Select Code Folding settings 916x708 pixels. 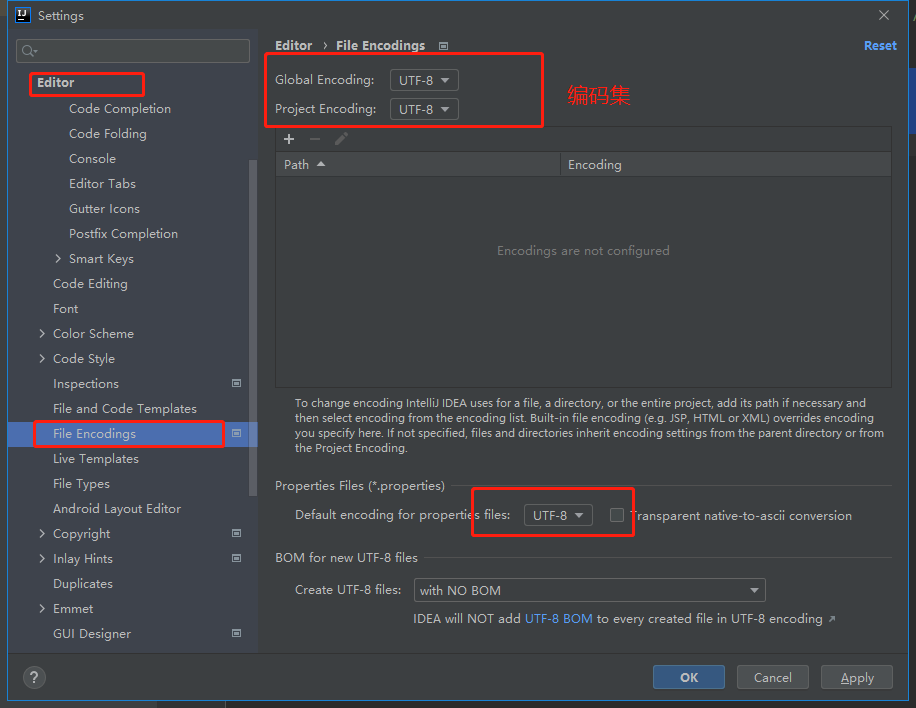(x=107, y=134)
